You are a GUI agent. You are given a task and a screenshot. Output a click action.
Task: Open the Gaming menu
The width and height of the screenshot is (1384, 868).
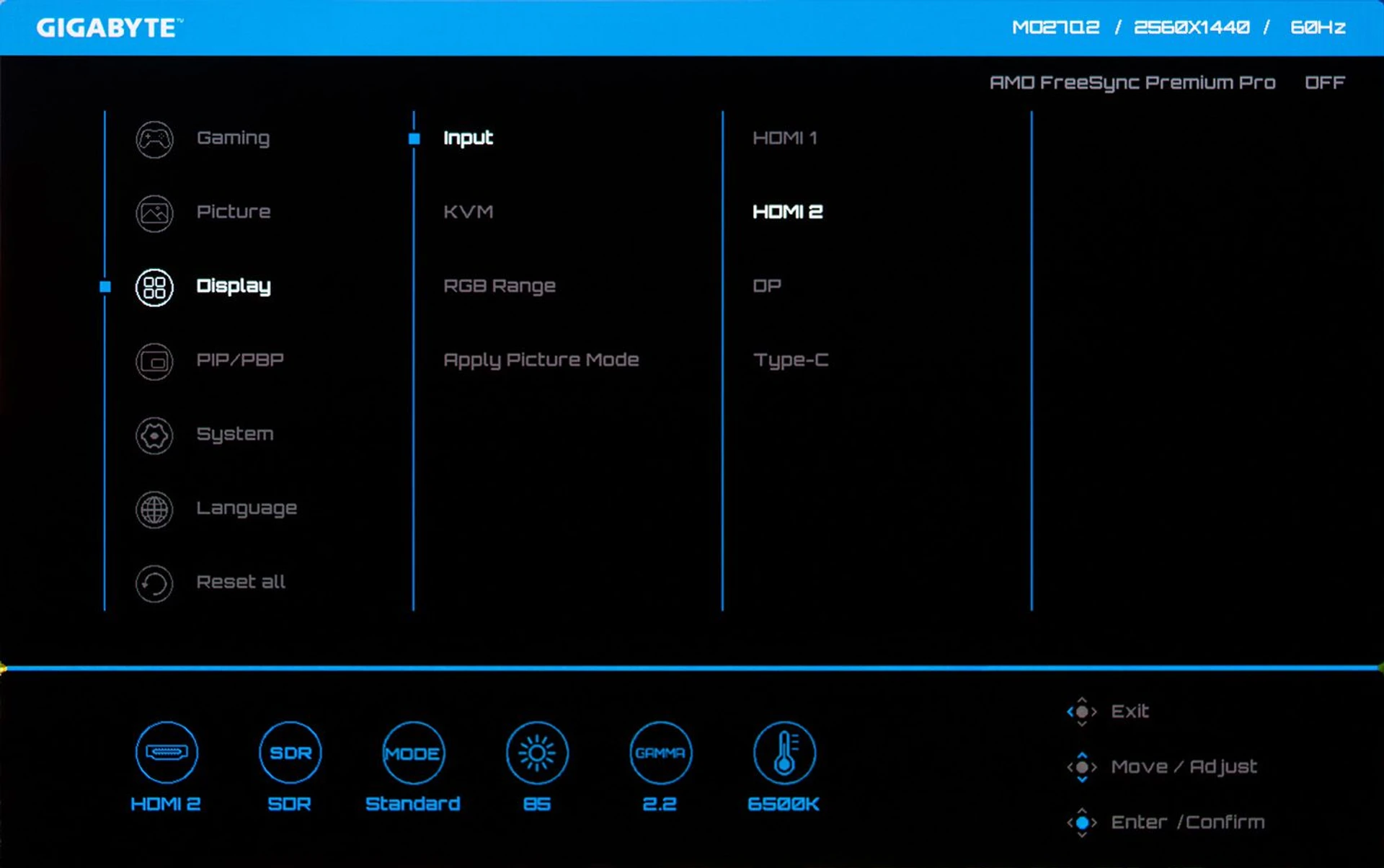pos(233,138)
